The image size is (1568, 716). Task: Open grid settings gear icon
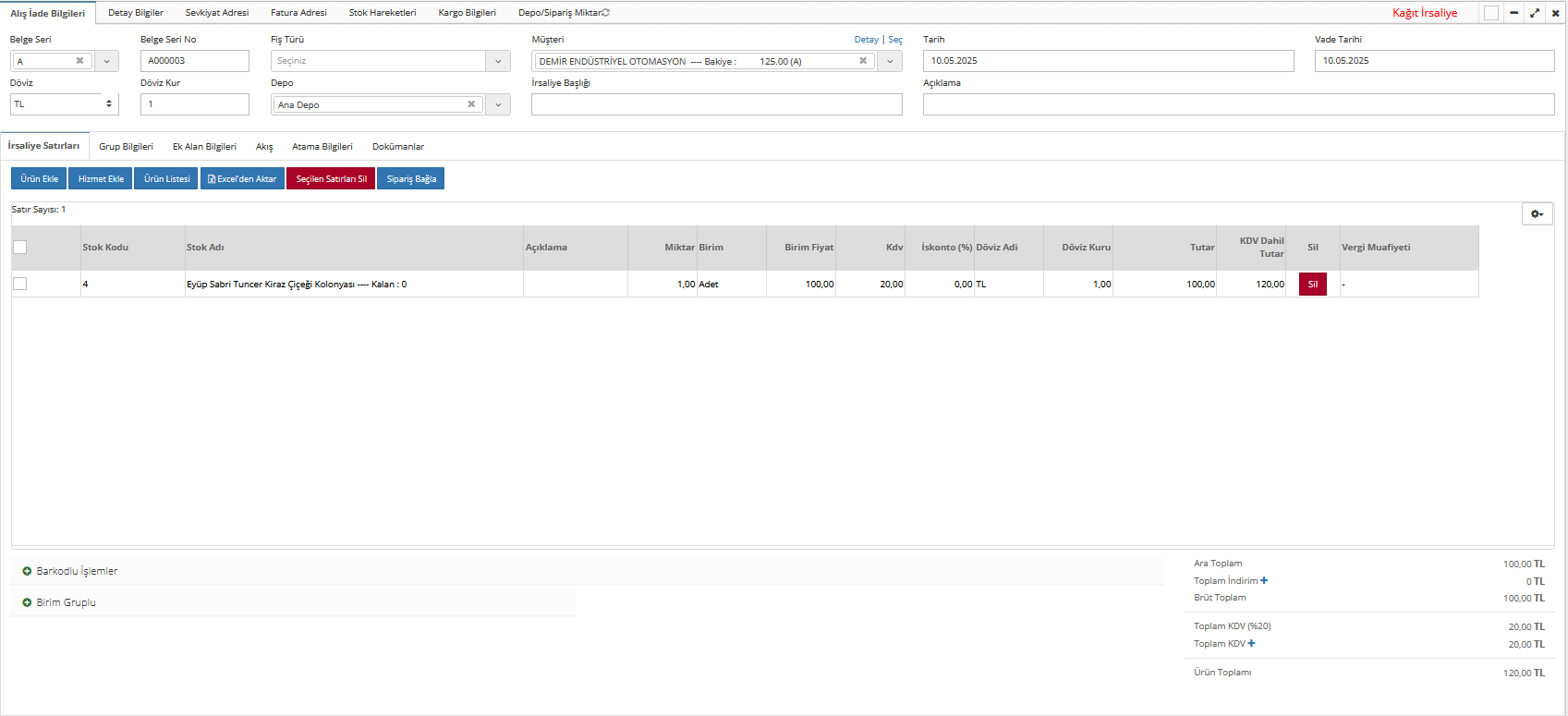click(1537, 214)
